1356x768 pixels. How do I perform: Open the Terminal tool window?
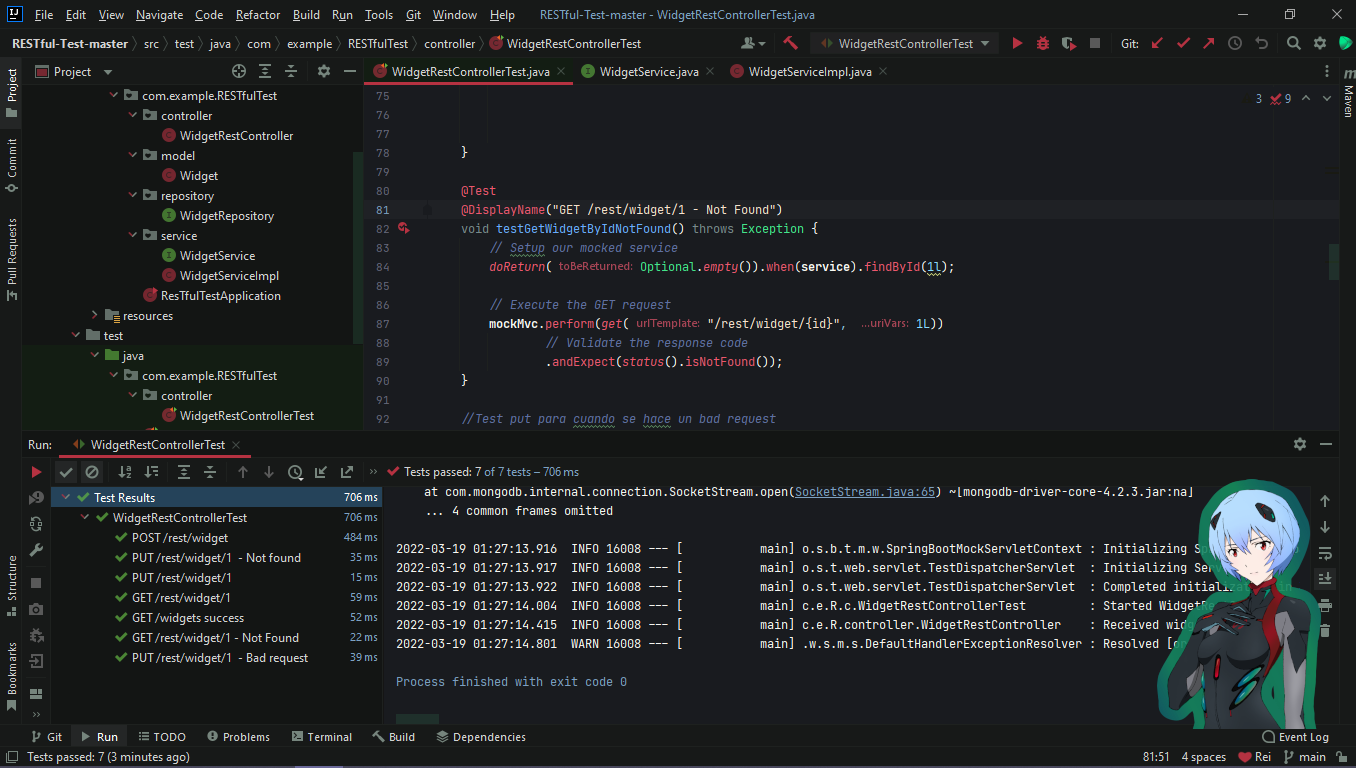click(321, 737)
